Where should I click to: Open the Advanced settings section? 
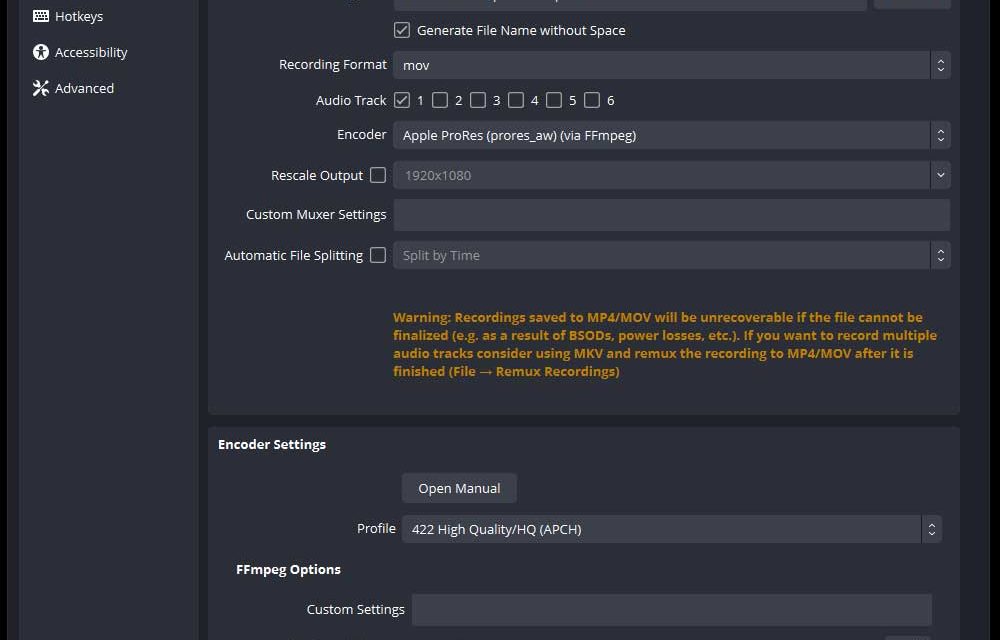tap(84, 88)
